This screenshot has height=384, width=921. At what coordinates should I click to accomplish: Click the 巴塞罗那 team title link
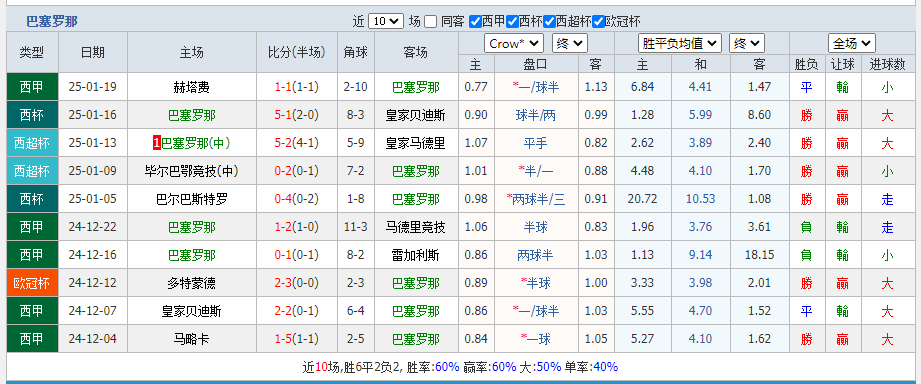point(52,22)
